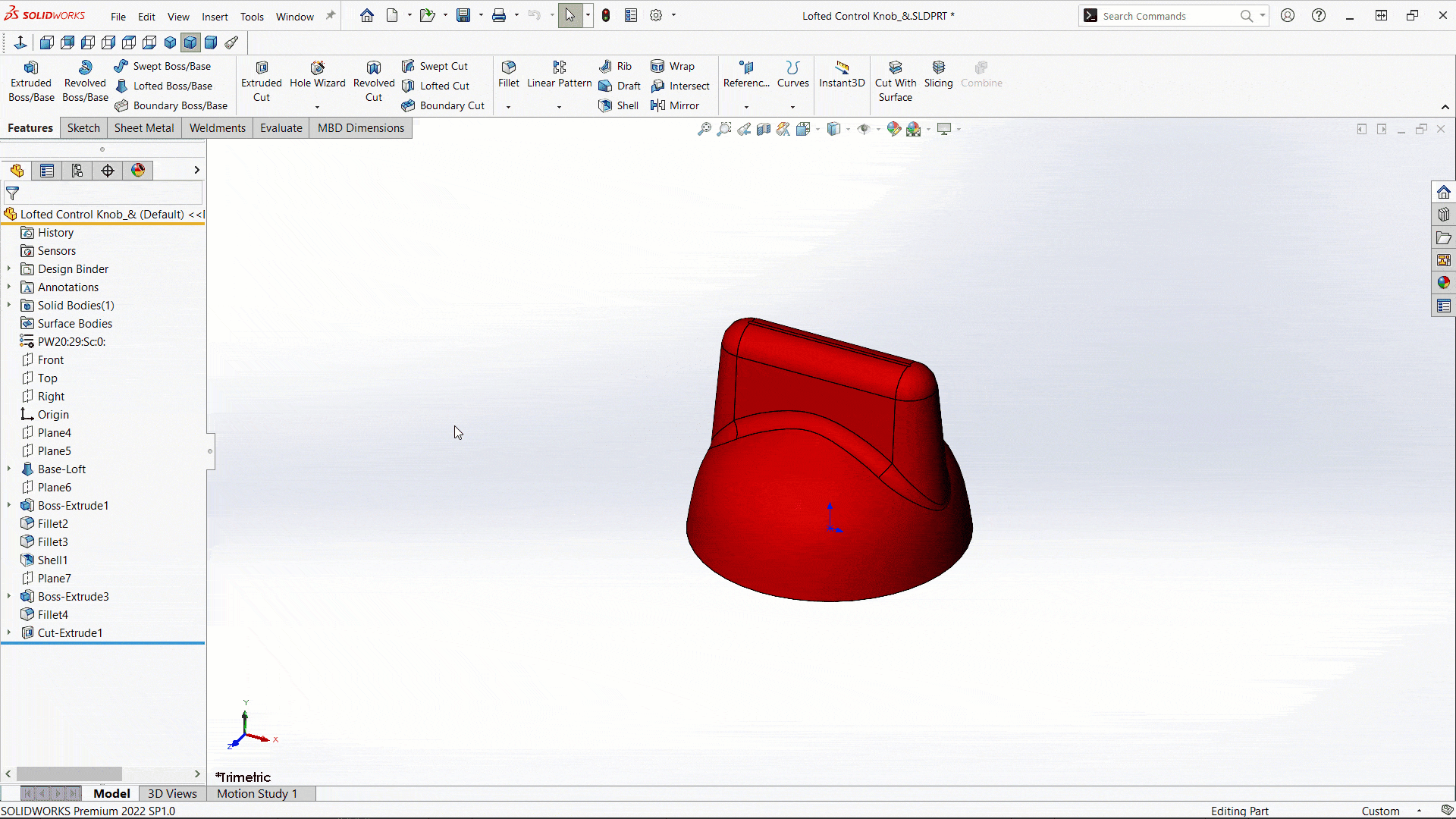Screen dimensions: 1456x819
Task: Click the Normal To view icon
Action: click(x=20, y=42)
